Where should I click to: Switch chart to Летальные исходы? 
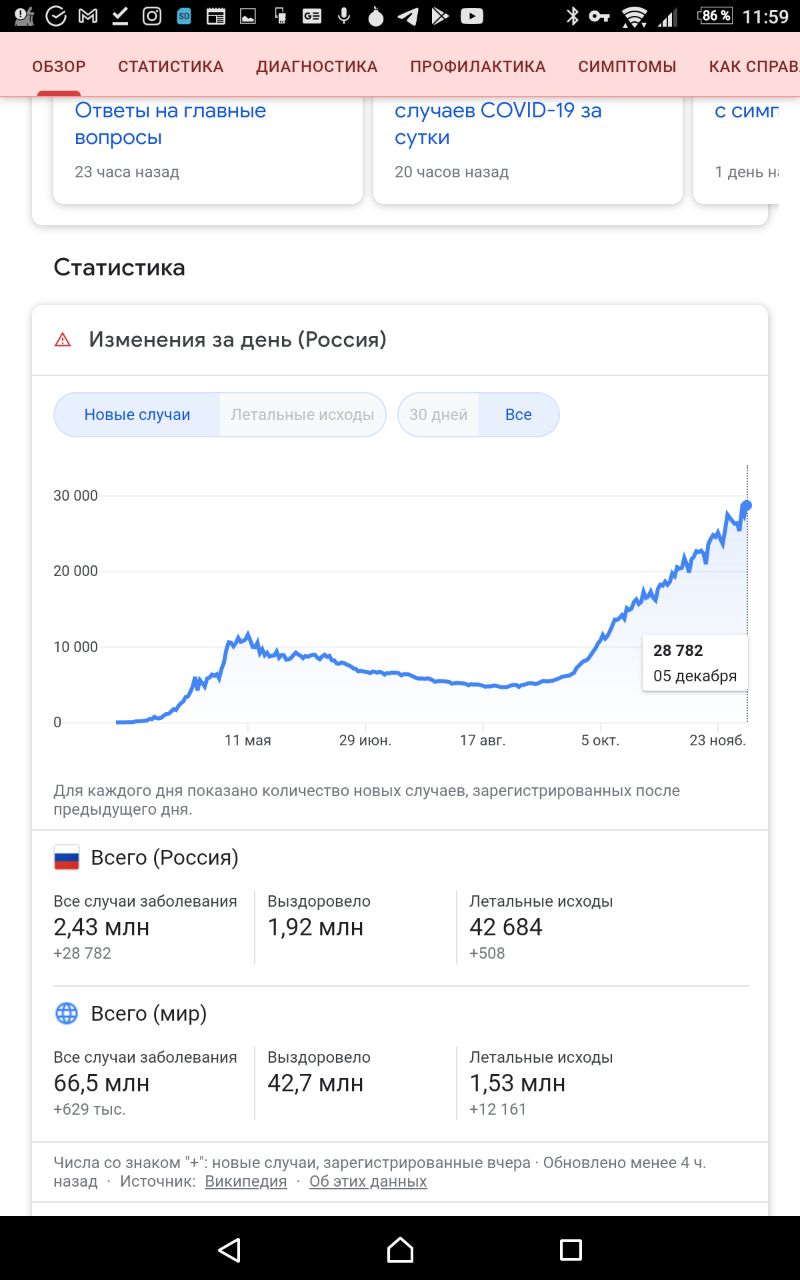tap(302, 415)
